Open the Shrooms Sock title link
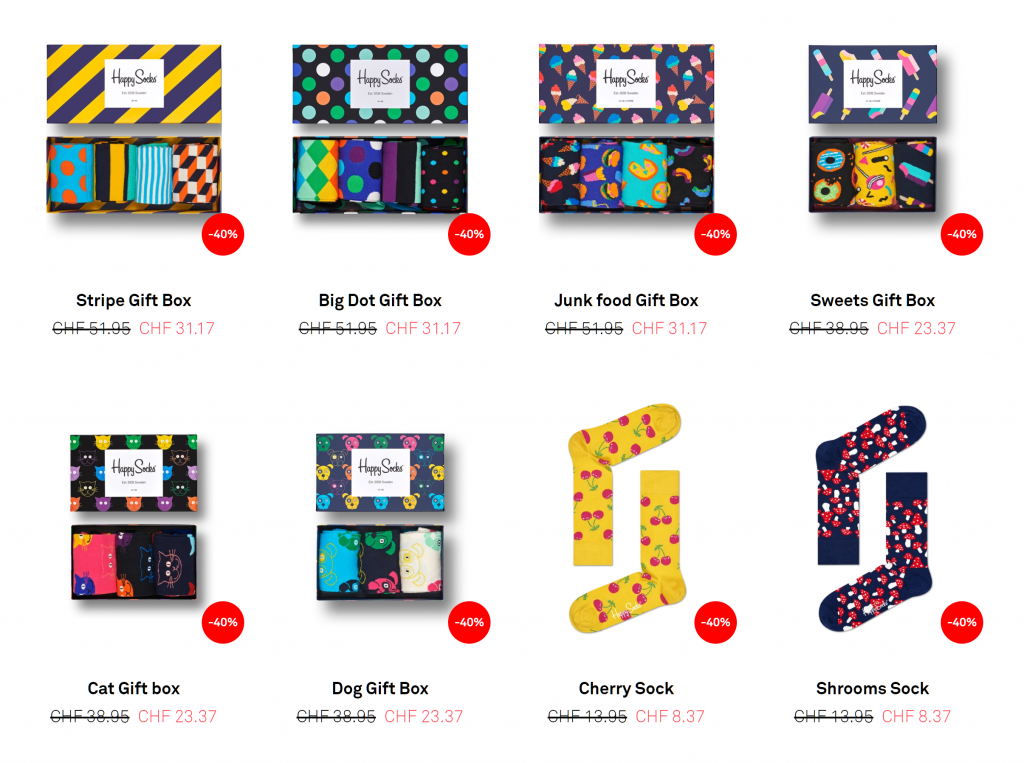The width and height of the screenshot is (1024, 763). pos(872,689)
